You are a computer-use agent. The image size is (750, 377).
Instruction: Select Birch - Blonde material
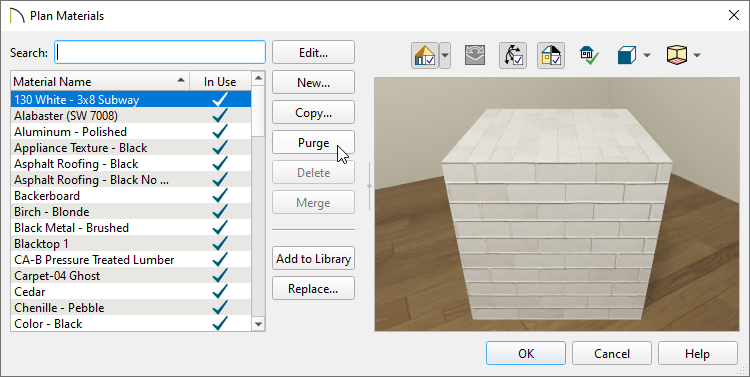[x=131, y=211]
